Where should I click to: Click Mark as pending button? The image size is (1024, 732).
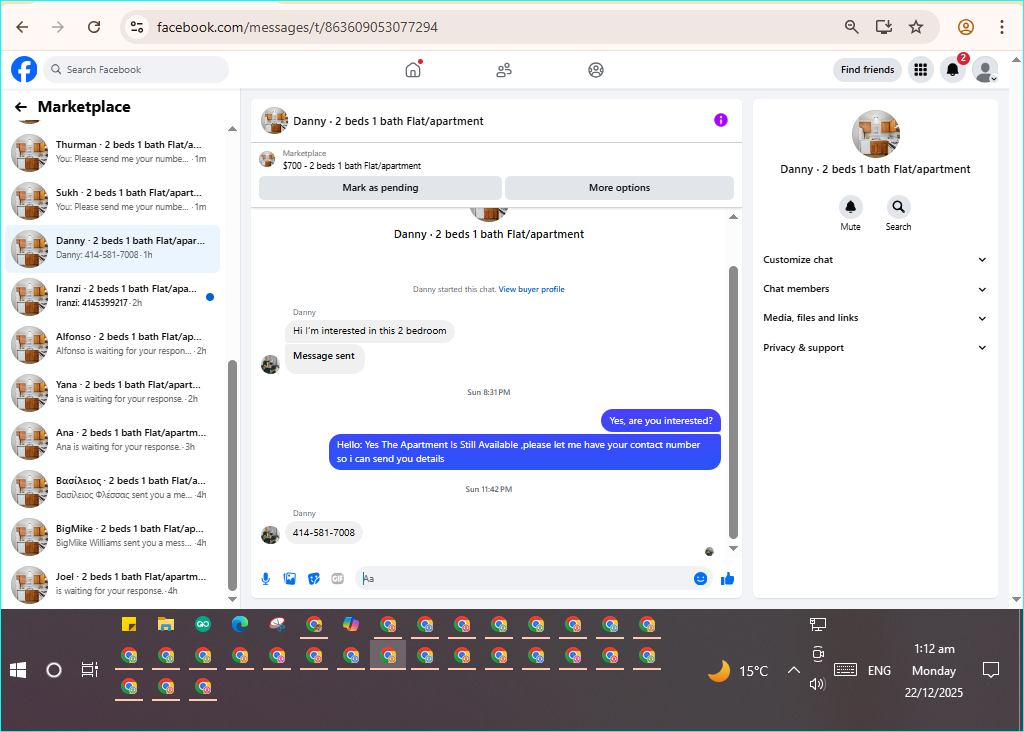click(380, 188)
